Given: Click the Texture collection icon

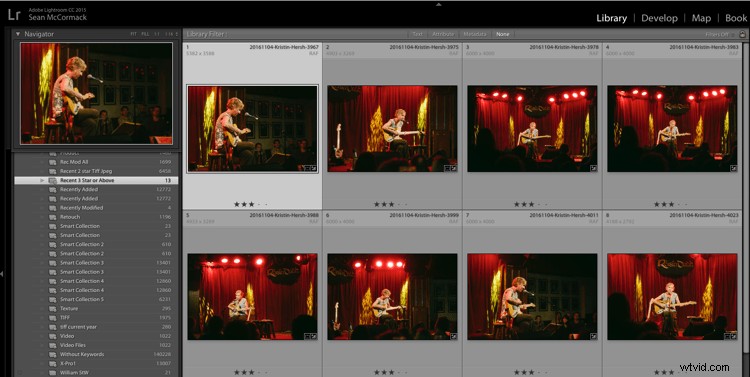Looking at the screenshot, I should click(53, 309).
